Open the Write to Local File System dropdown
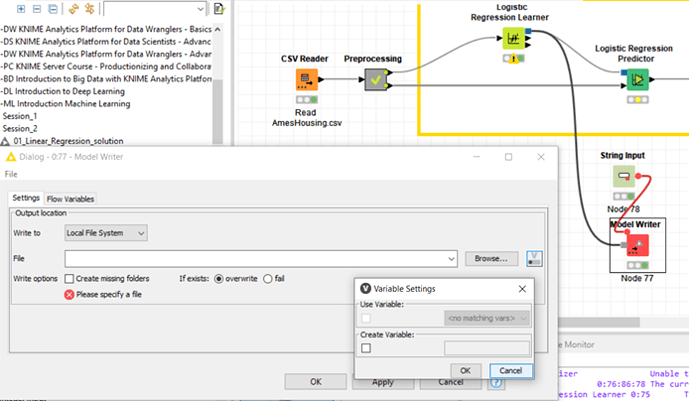Image resolution: width=690 pixels, height=402 pixels. [x=106, y=233]
